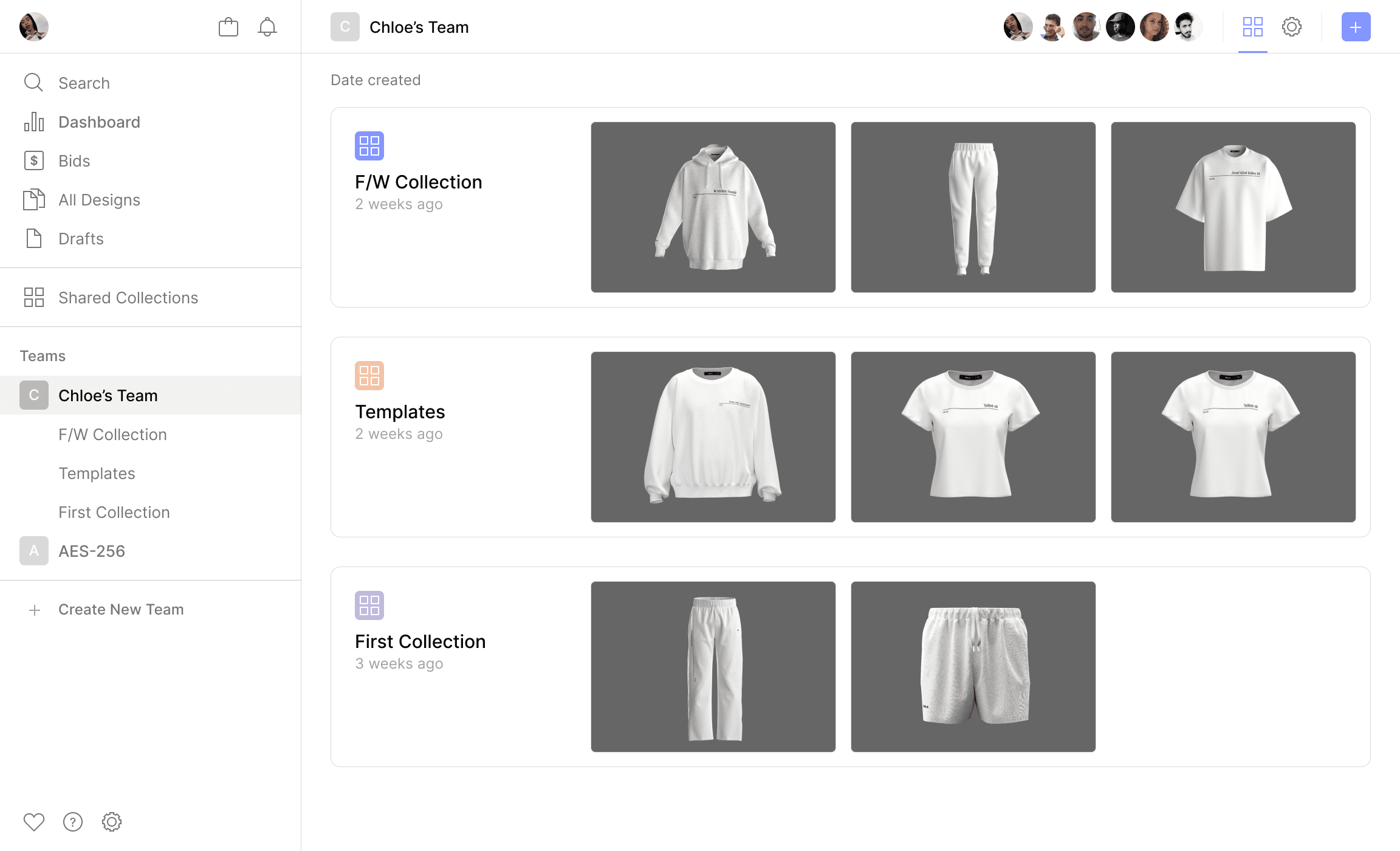
Task: Collapse Chloe's Team in sidebar
Action: 108,396
